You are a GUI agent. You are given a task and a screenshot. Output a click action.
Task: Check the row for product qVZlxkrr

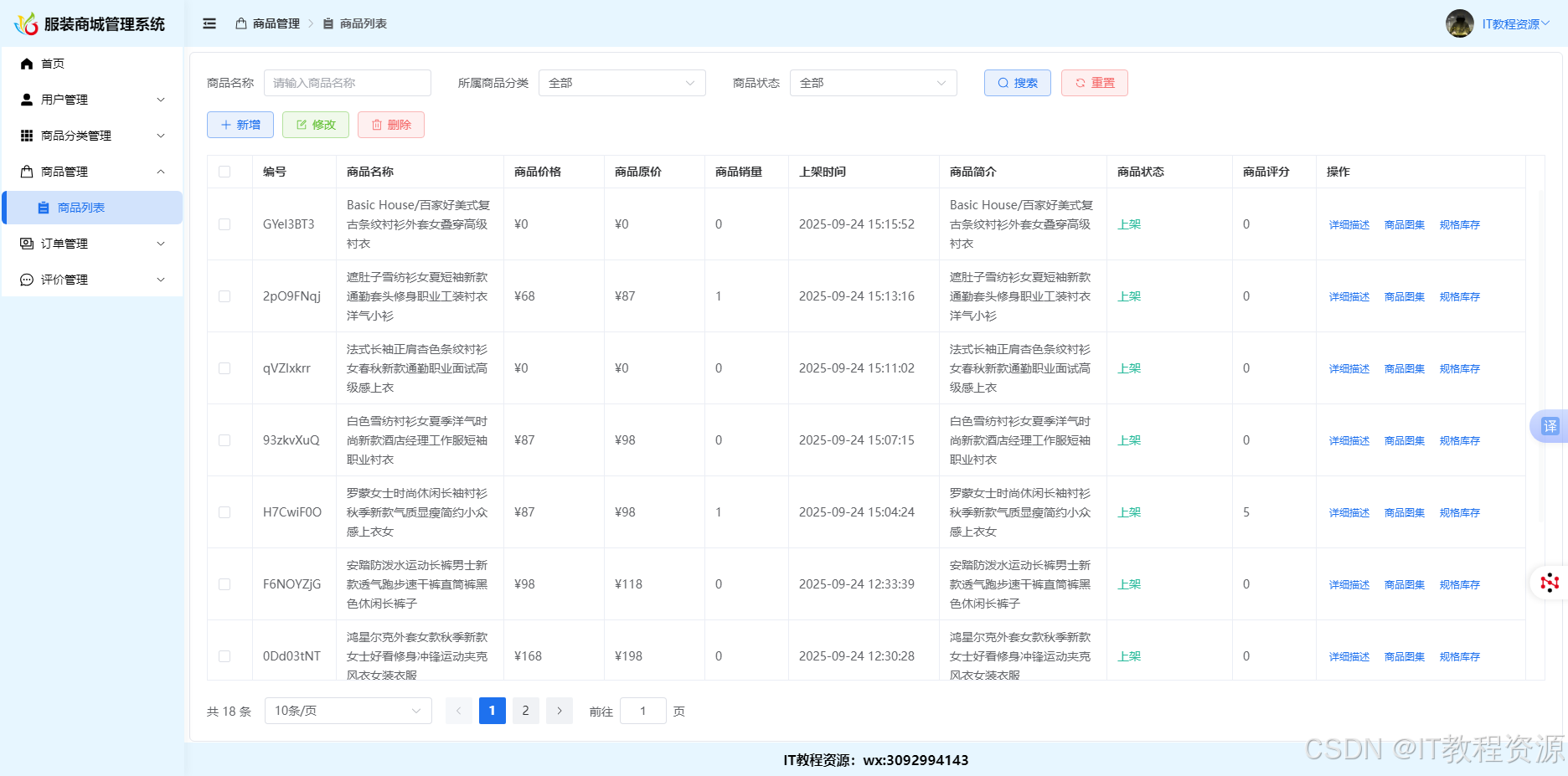click(224, 368)
